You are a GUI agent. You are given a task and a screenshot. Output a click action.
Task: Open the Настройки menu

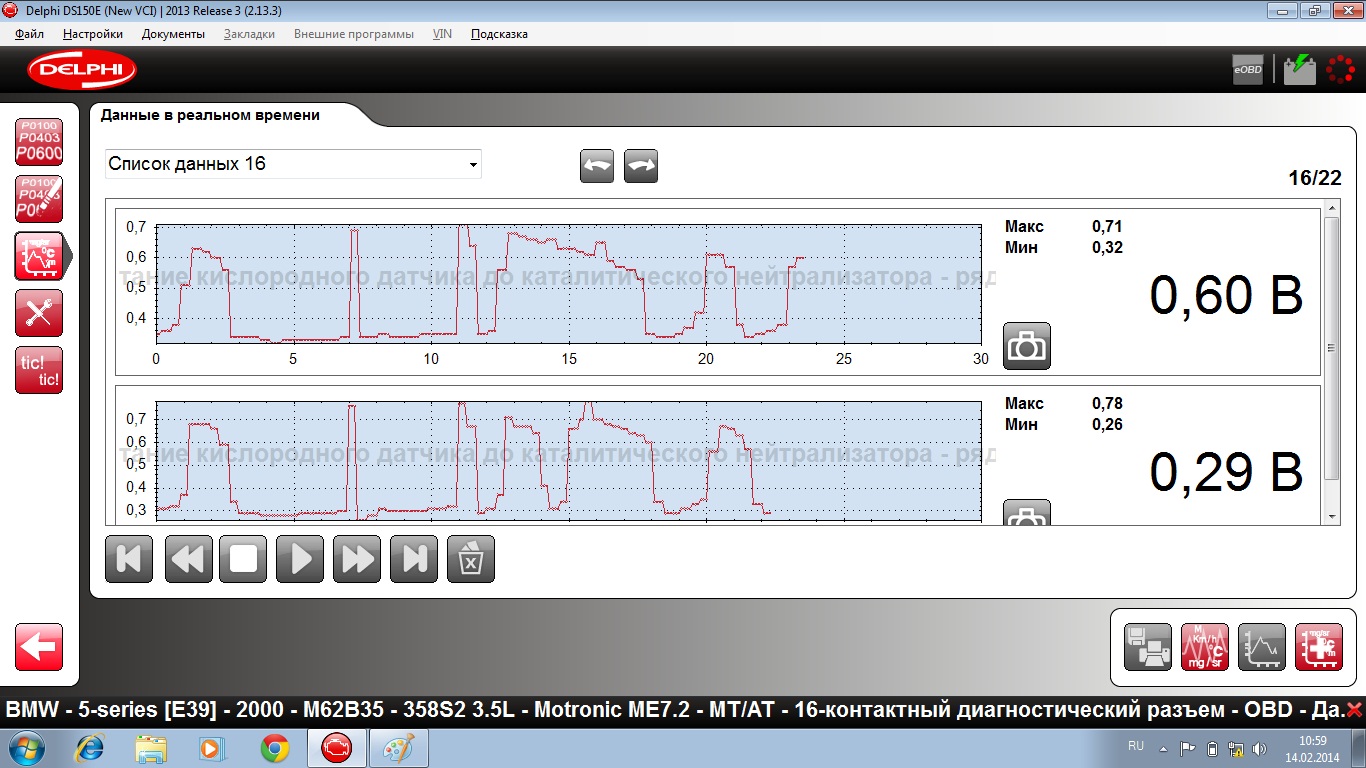(93, 34)
